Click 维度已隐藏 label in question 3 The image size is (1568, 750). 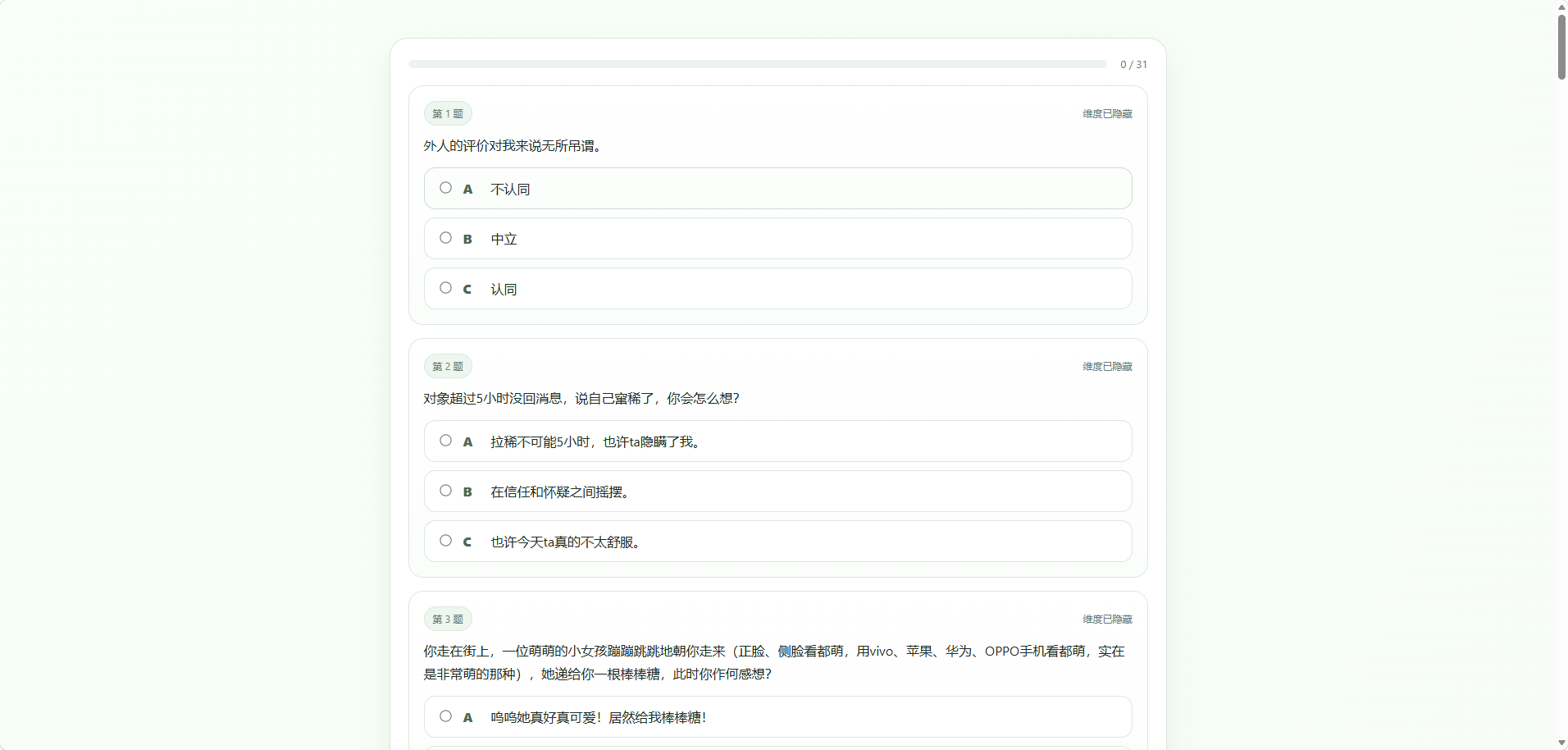pyautogui.click(x=1107, y=620)
